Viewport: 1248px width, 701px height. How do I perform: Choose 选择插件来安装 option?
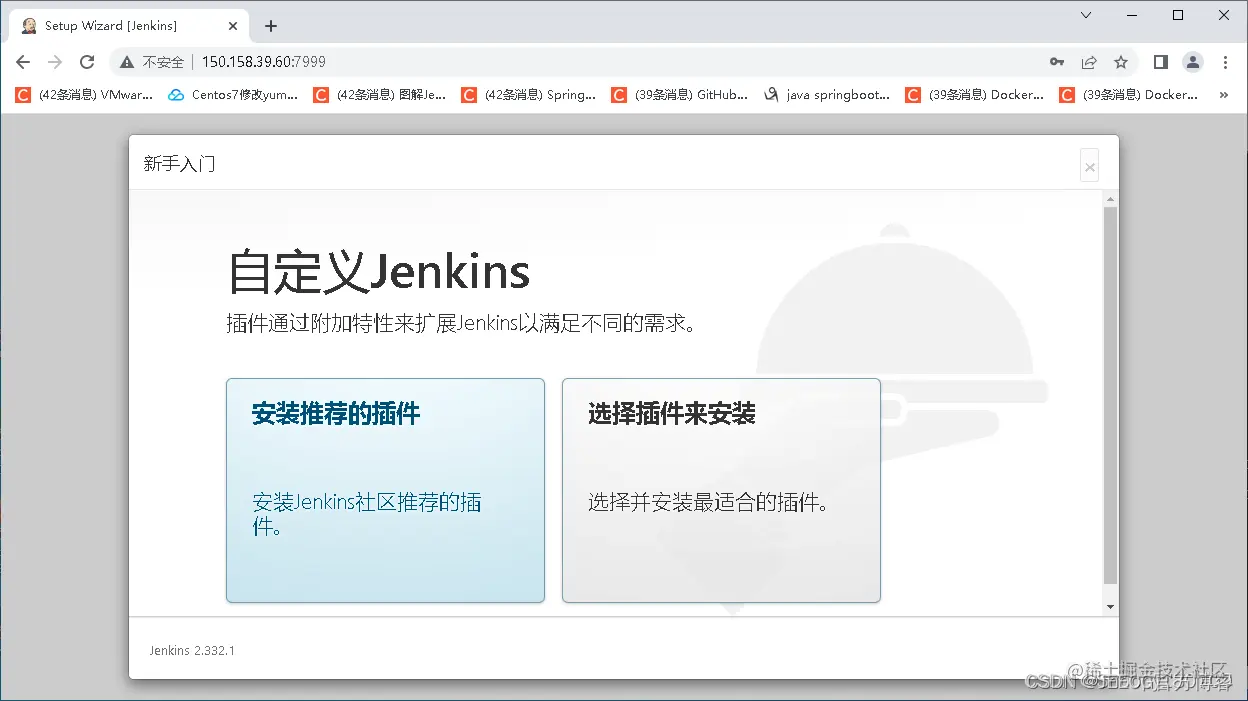(721, 490)
